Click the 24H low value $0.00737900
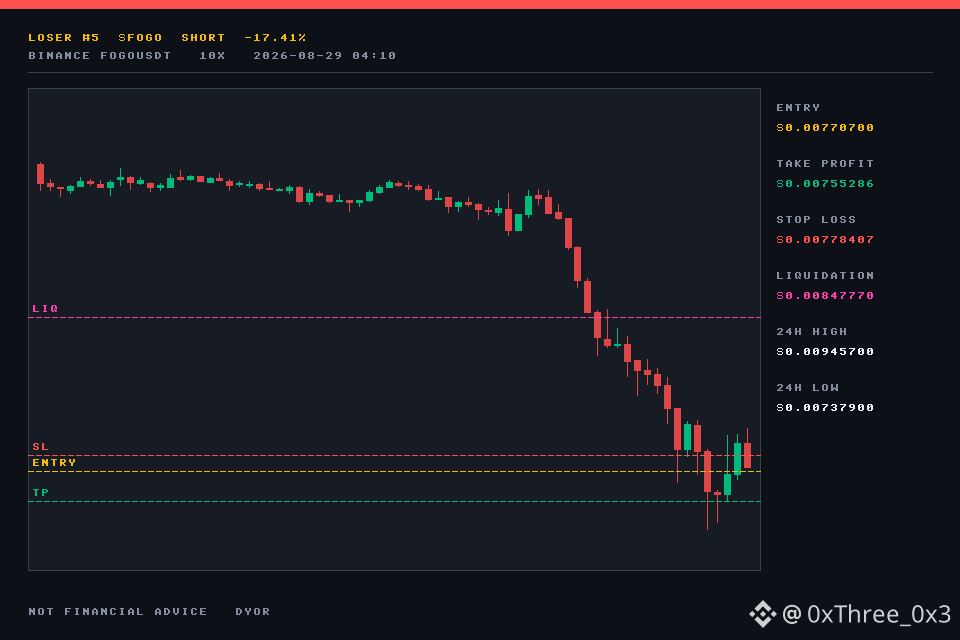 [x=825, y=408]
